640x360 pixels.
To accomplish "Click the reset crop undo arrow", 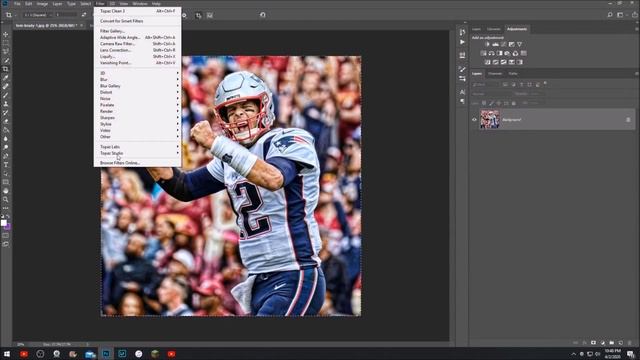I will pyautogui.click(x=262, y=15).
